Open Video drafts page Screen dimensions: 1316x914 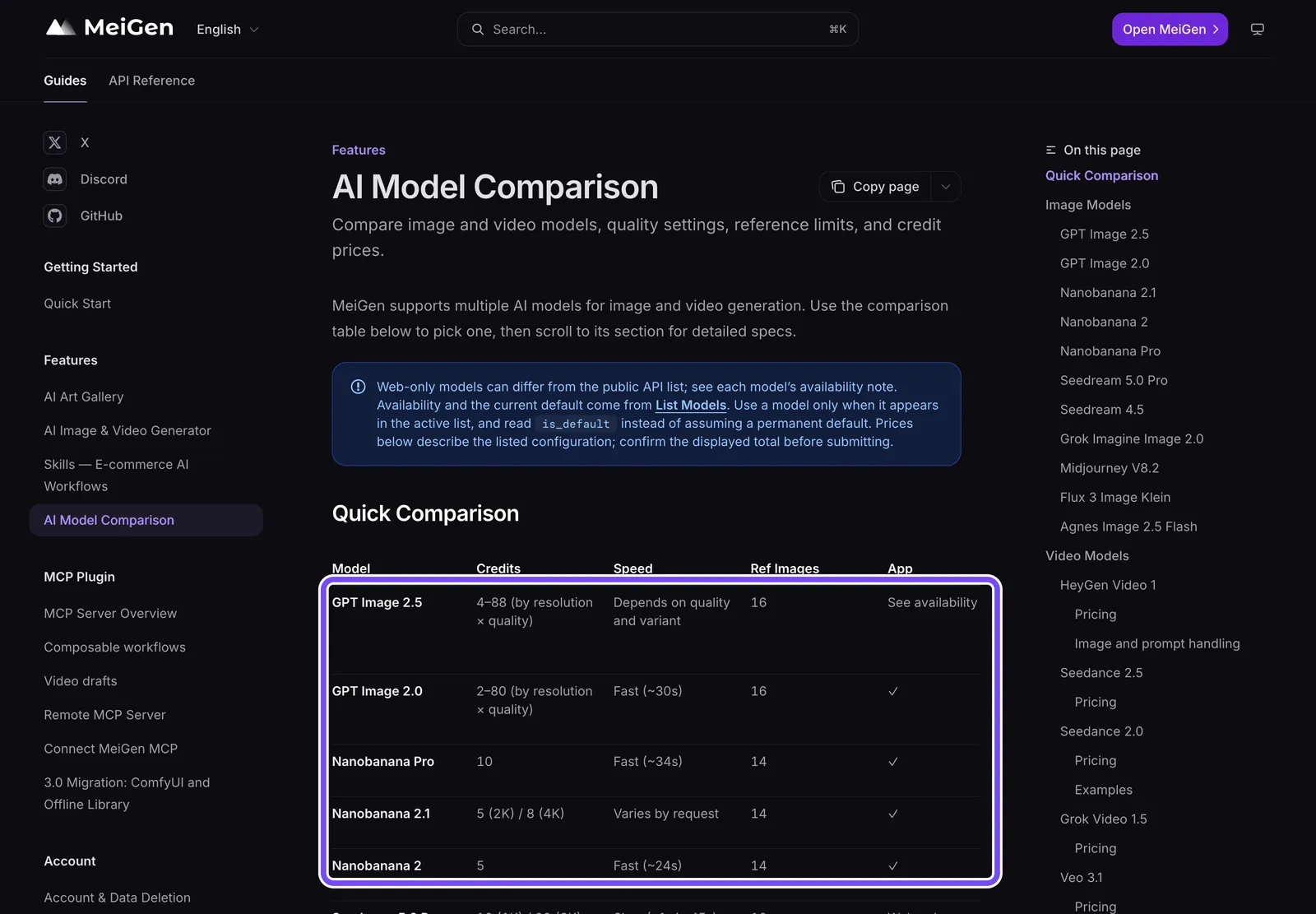(81, 681)
